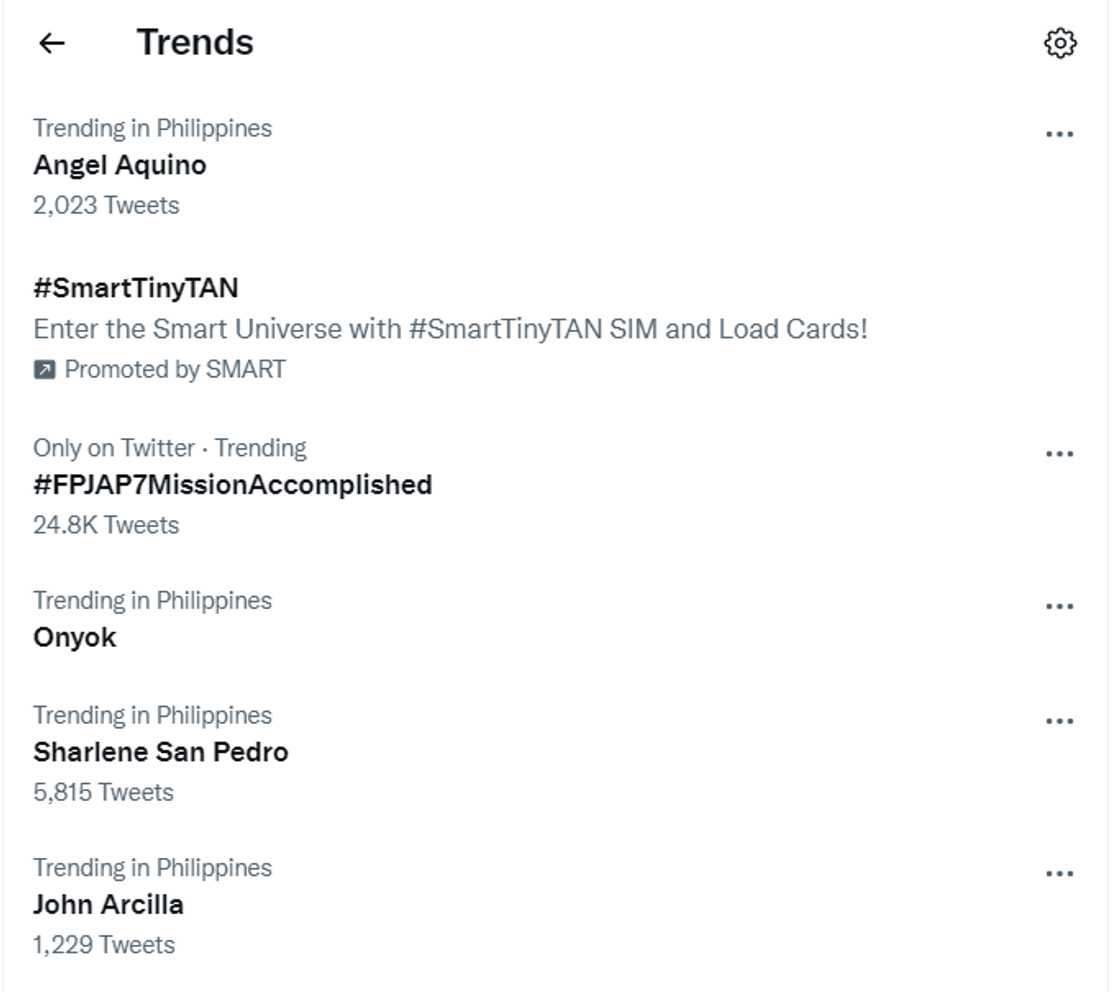Screen dimensions: 1120x992
Task: Open more options for #FPJAP7MissionAccomplished trend
Action: tap(1059, 454)
